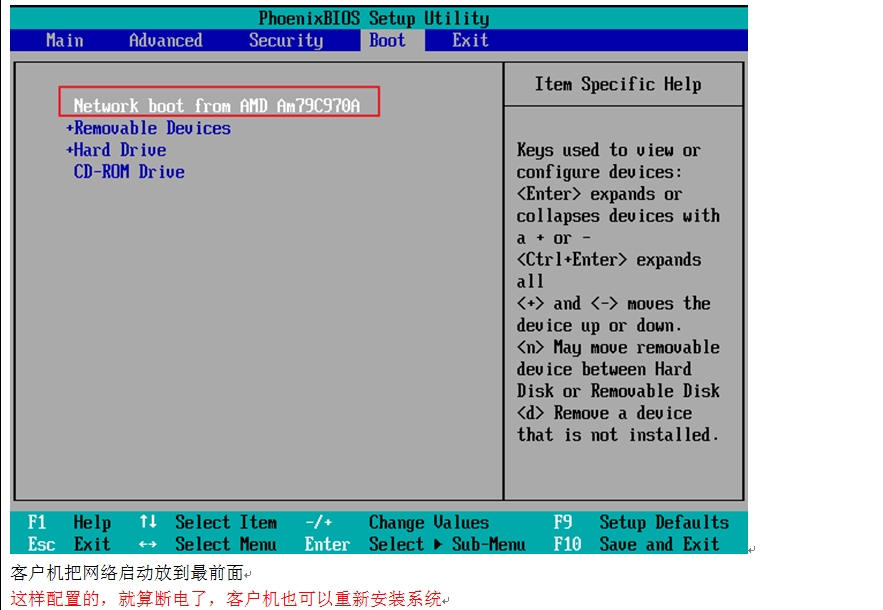Click the Enter Select Sub-Menu hint
Screen dimensions: 883x610
pyautogui.click(x=415, y=544)
